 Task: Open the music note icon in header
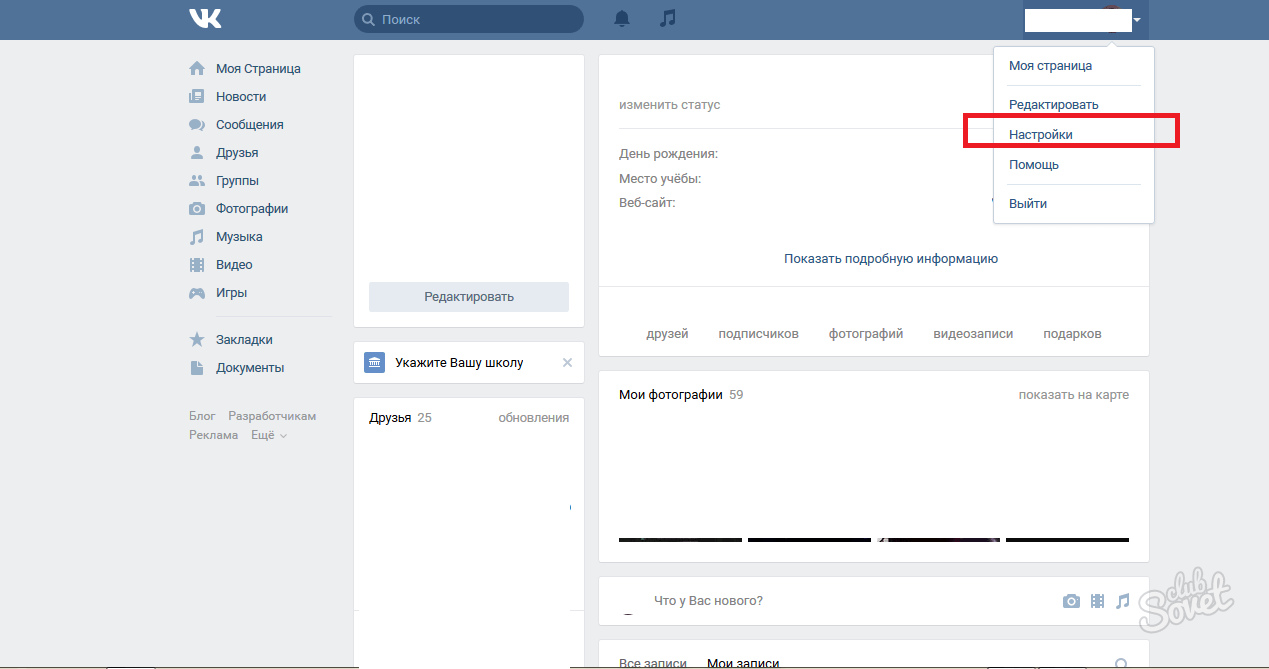(668, 19)
